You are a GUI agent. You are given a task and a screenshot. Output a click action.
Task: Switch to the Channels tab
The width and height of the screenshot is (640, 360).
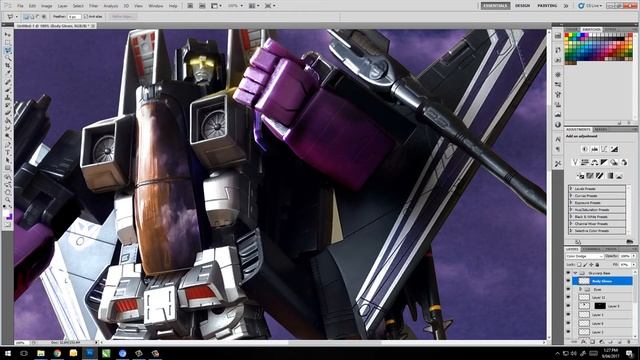(x=591, y=249)
